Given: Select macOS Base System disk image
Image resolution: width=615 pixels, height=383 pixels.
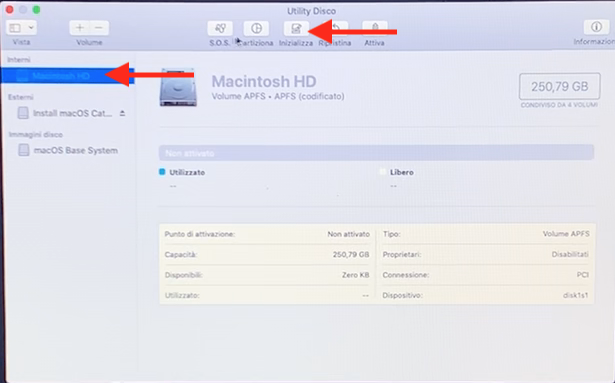Looking at the screenshot, I should pos(69,150).
